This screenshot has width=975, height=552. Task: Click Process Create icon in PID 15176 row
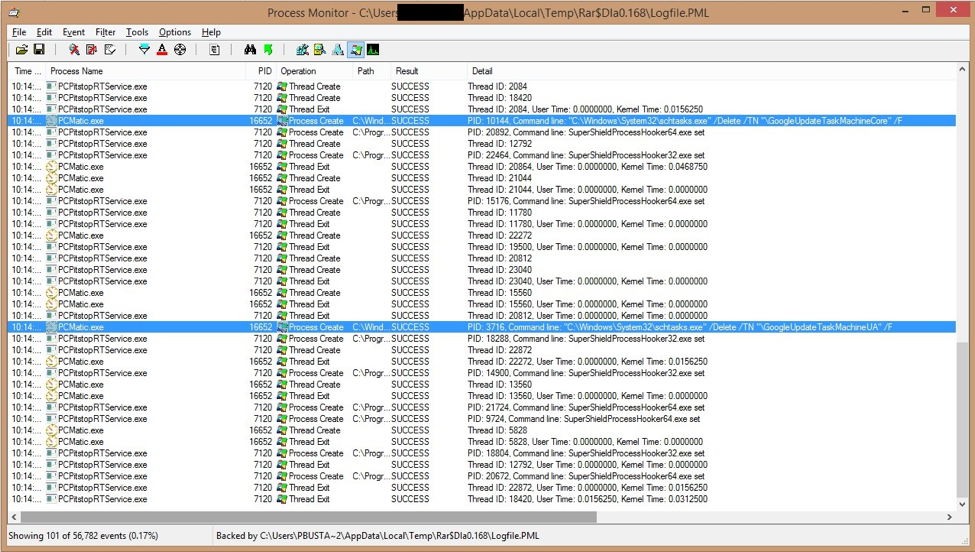(x=282, y=201)
